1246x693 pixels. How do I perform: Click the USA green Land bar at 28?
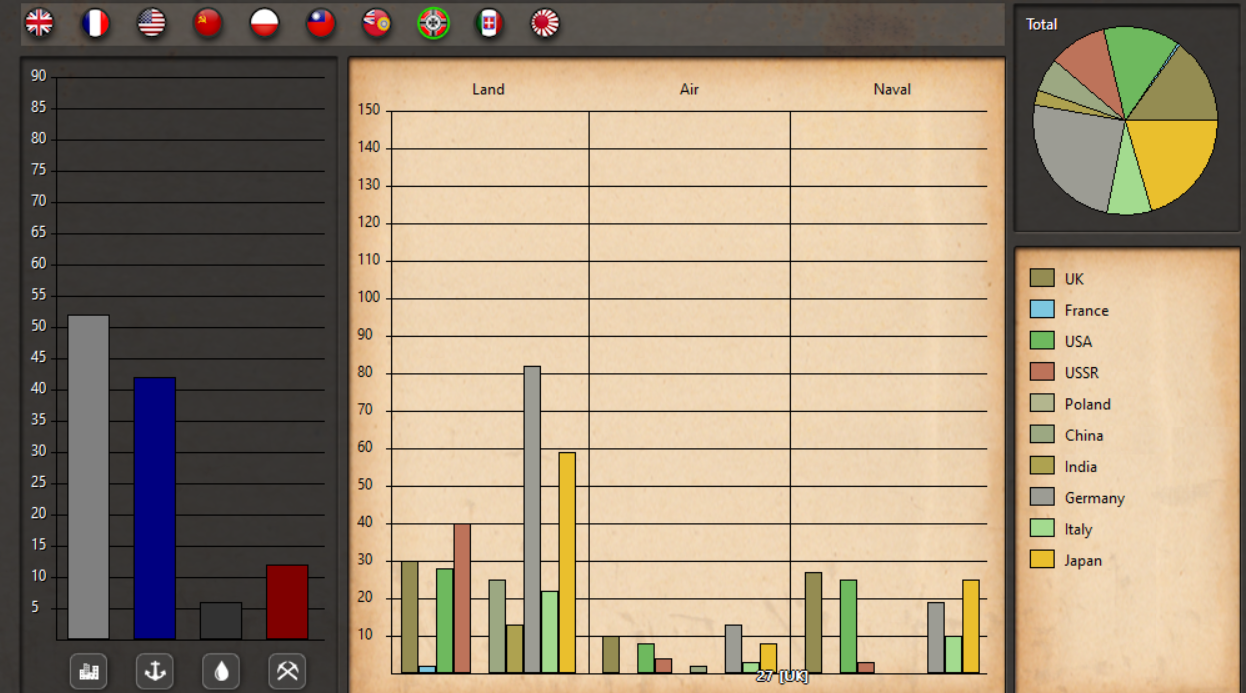[x=445, y=620]
